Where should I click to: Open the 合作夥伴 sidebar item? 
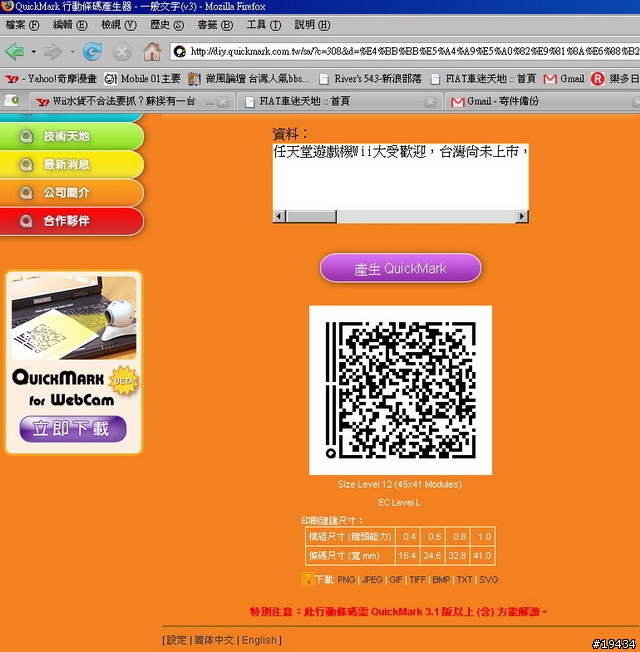[72, 221]
